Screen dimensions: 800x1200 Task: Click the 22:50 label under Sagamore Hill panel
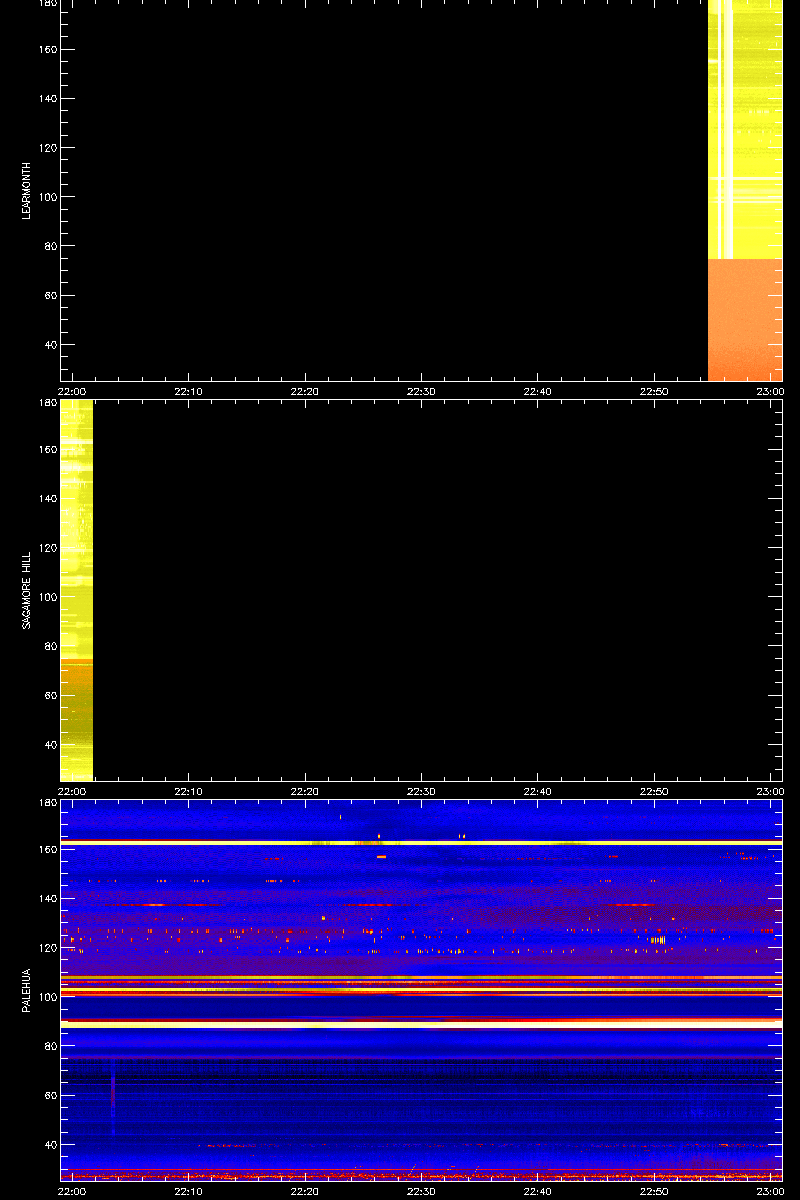(x=653, y=792)
